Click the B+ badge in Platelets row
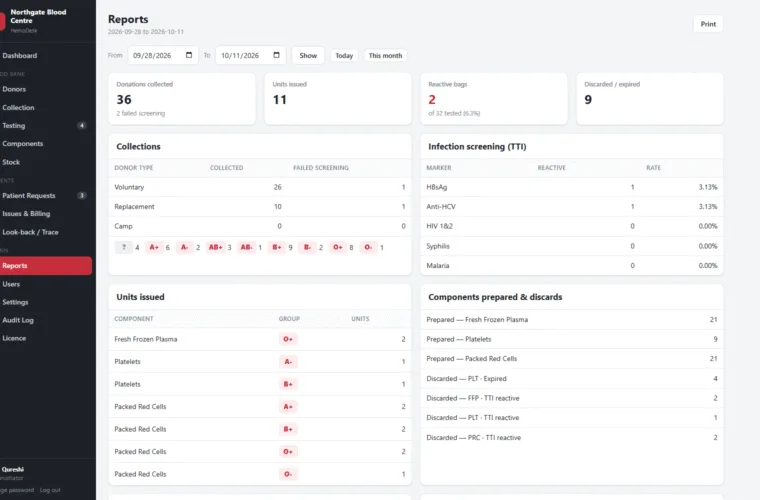This screenshot has width=760, height=500. [288, 384]
